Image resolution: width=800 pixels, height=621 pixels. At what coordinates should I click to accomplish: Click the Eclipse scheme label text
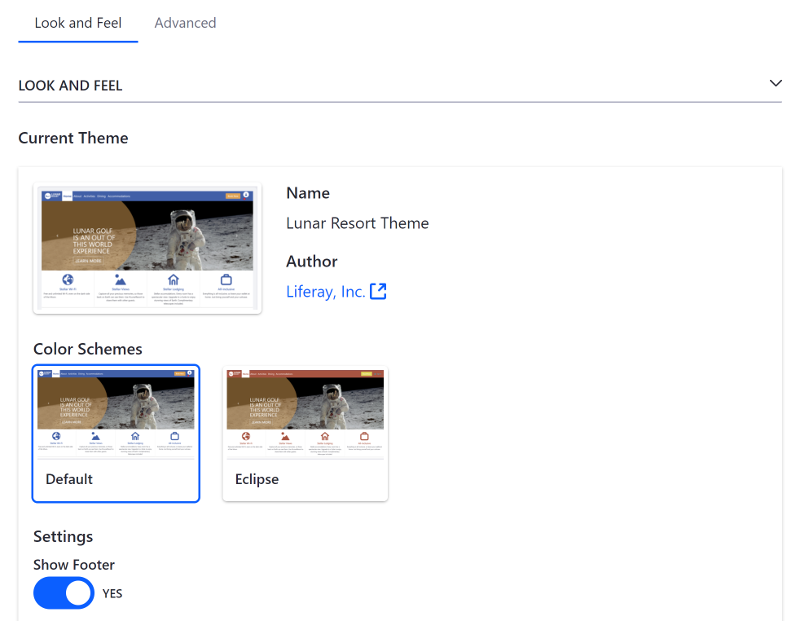(x=257, y=479)
